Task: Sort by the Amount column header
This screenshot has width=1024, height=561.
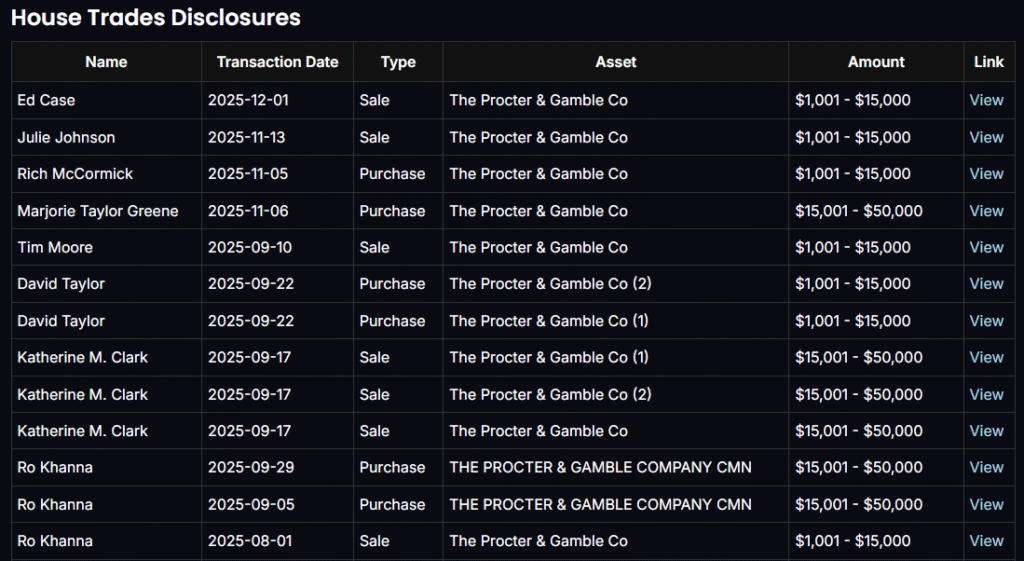Action: tap(876, 62)
